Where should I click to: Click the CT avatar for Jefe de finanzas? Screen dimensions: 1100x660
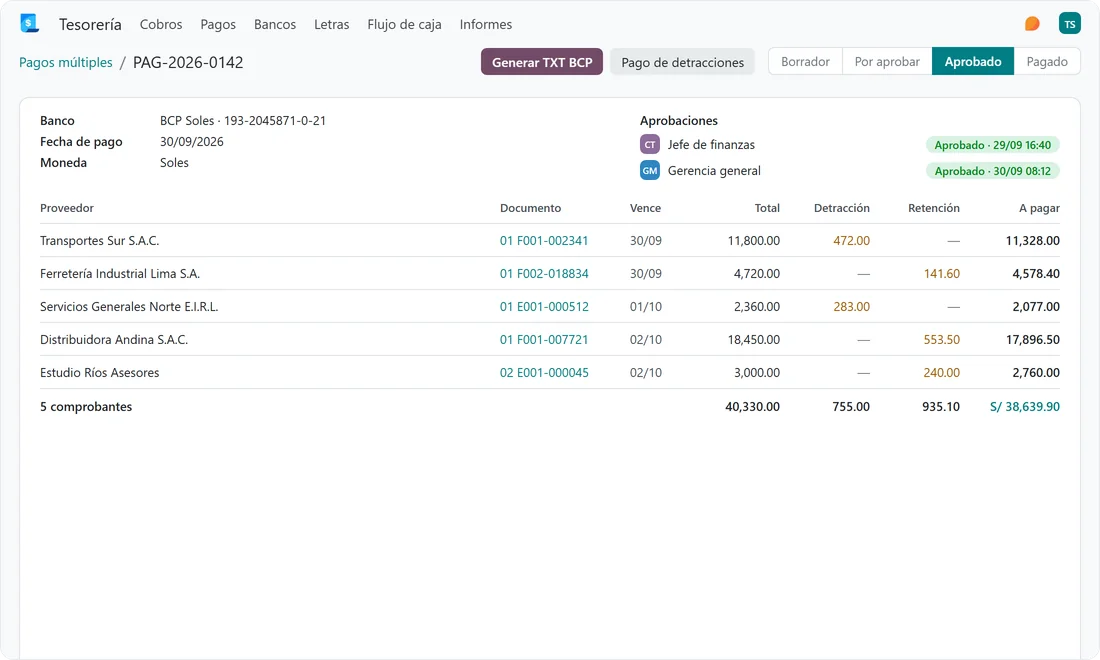[650, 144]
